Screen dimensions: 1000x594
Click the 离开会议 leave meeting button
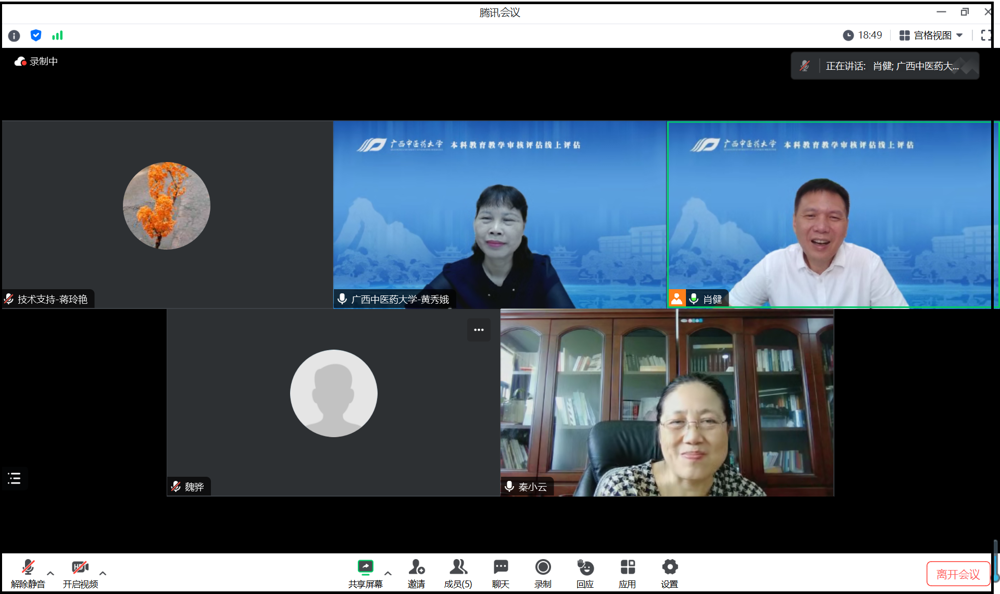coord(958,574)
